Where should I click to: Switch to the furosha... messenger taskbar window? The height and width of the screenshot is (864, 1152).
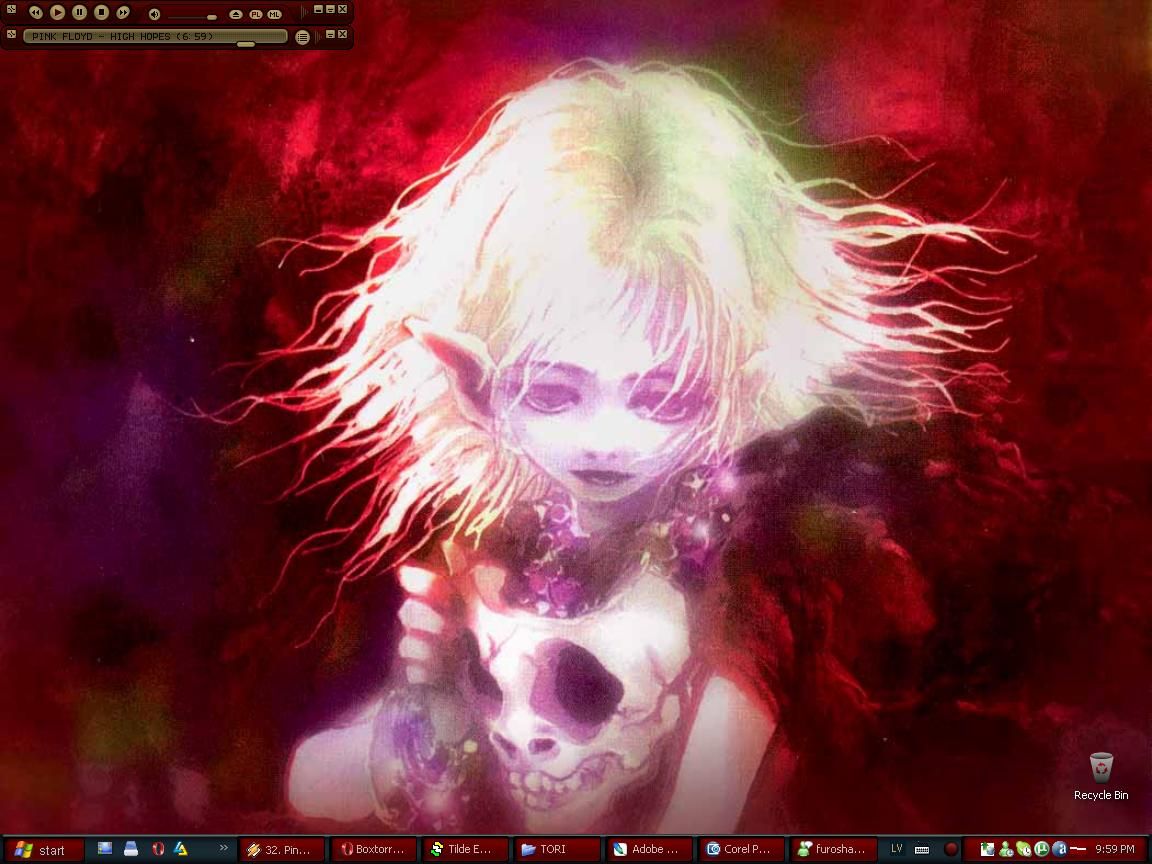pos(833,849)
